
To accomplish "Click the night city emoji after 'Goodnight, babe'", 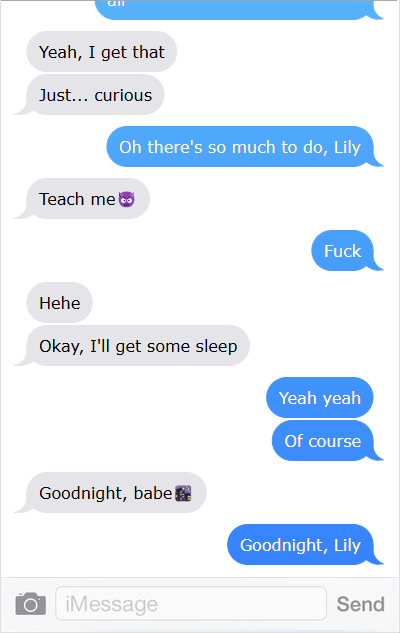I will (x=183, y=493).
